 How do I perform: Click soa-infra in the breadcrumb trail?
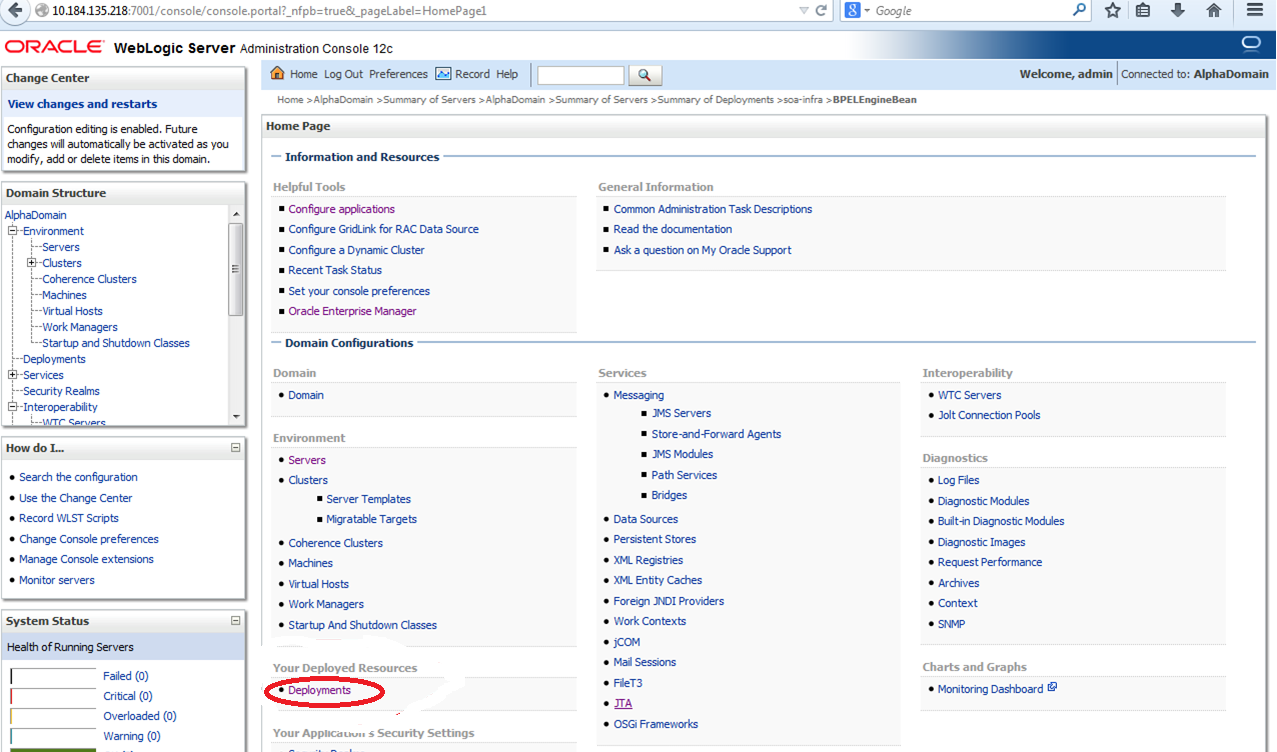point(803,100)
